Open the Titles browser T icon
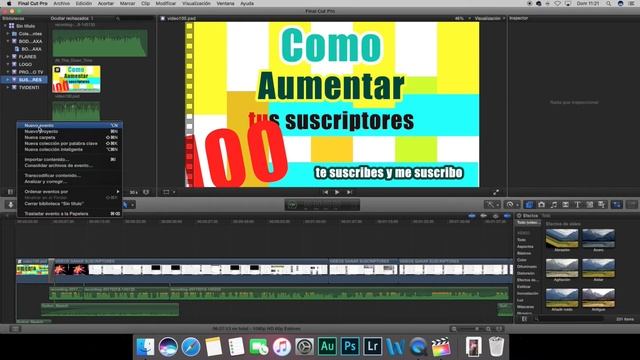640x360 pixels. pyautogui.click(x=577, y=204)
